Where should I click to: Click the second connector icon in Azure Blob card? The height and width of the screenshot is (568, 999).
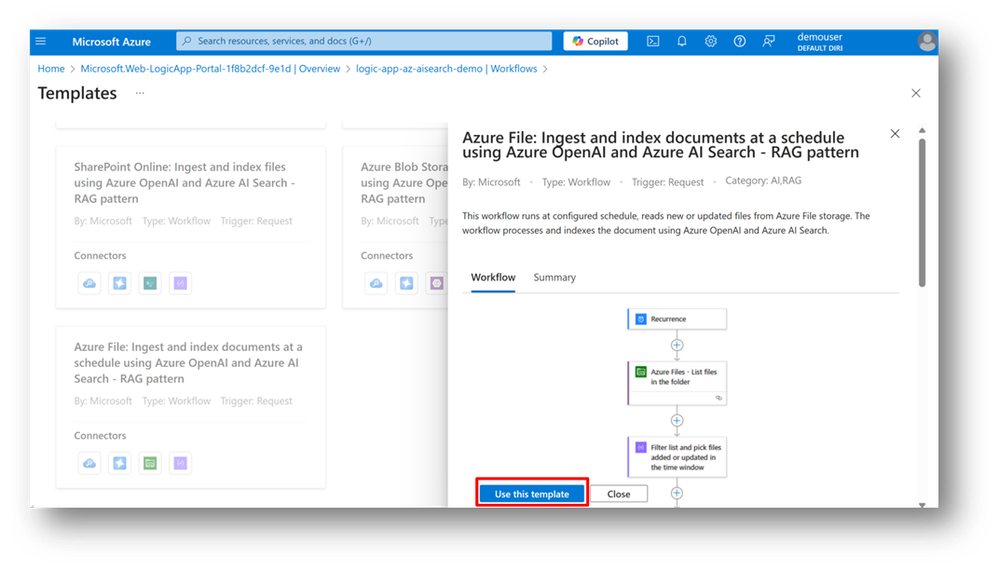[406, 283]
